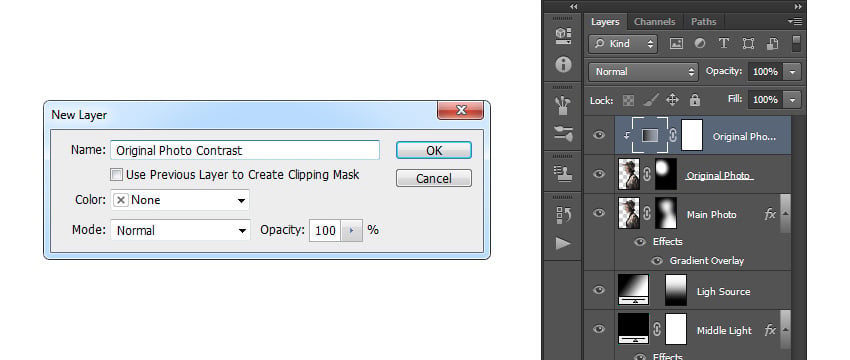Viewport: 850px width, 360px height.
Task: Lock all padlock icon
Action: pyautogui.click(x=694, y=100)
